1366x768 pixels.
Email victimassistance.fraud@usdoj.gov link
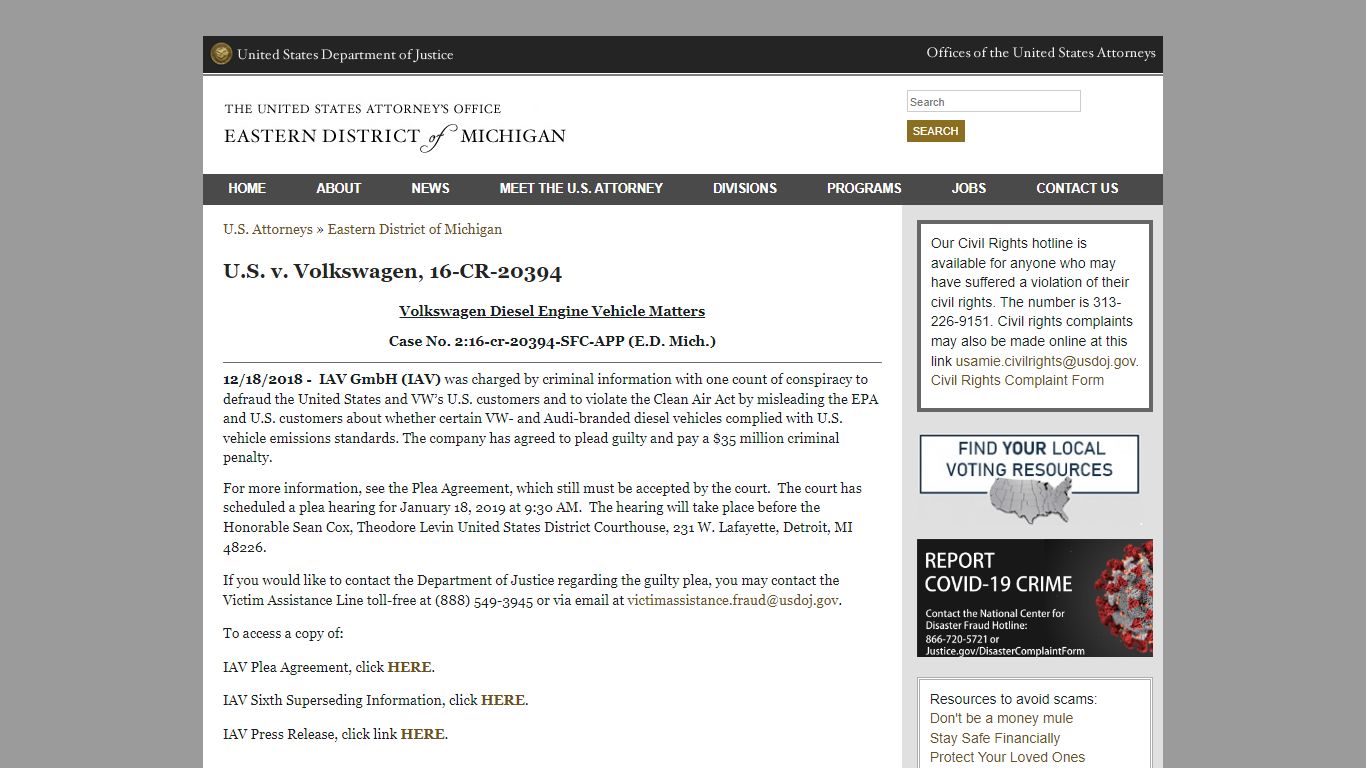(733, 600)
